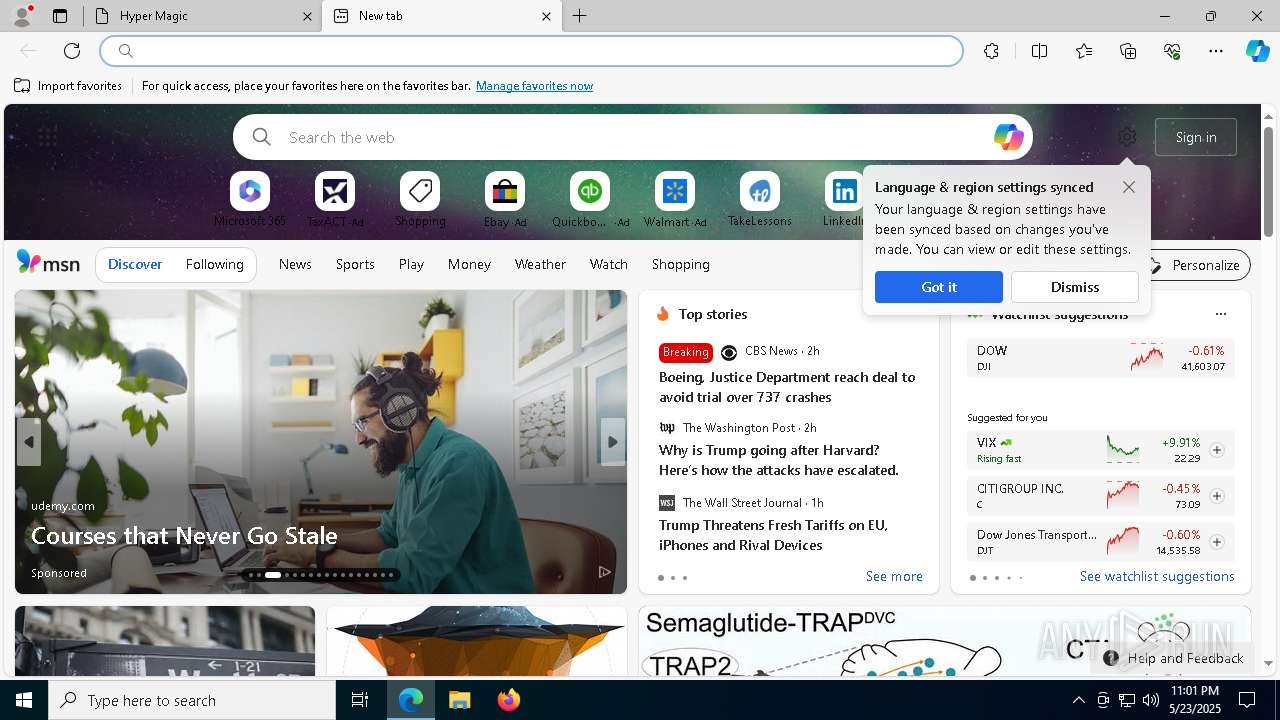Image resolution: width=1280 pixels, height=720 pixels.
Task: Toggle split screen view
Action: coord(1039,51)
